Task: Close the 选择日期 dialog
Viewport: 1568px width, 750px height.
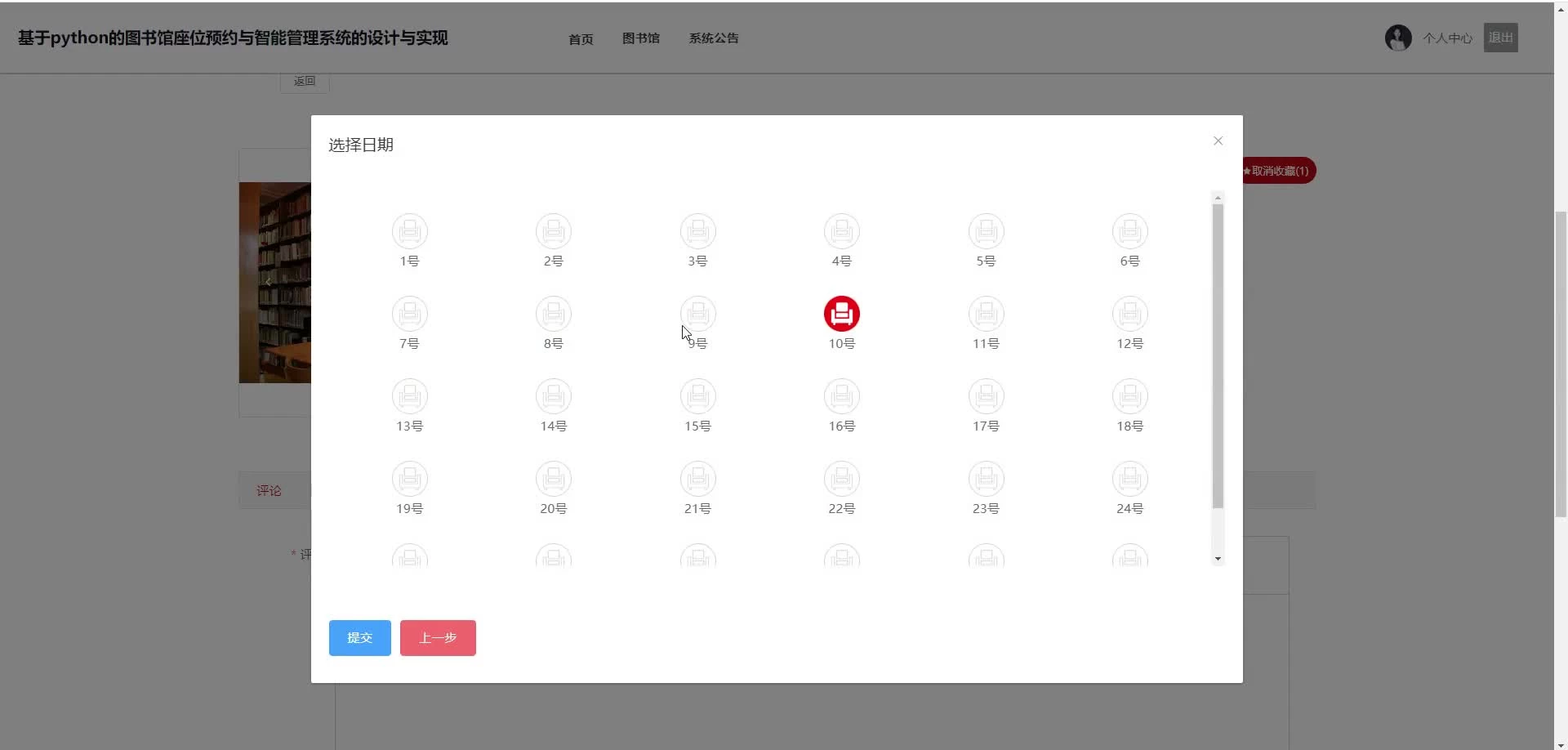Action: click(x=1218, y=141)
